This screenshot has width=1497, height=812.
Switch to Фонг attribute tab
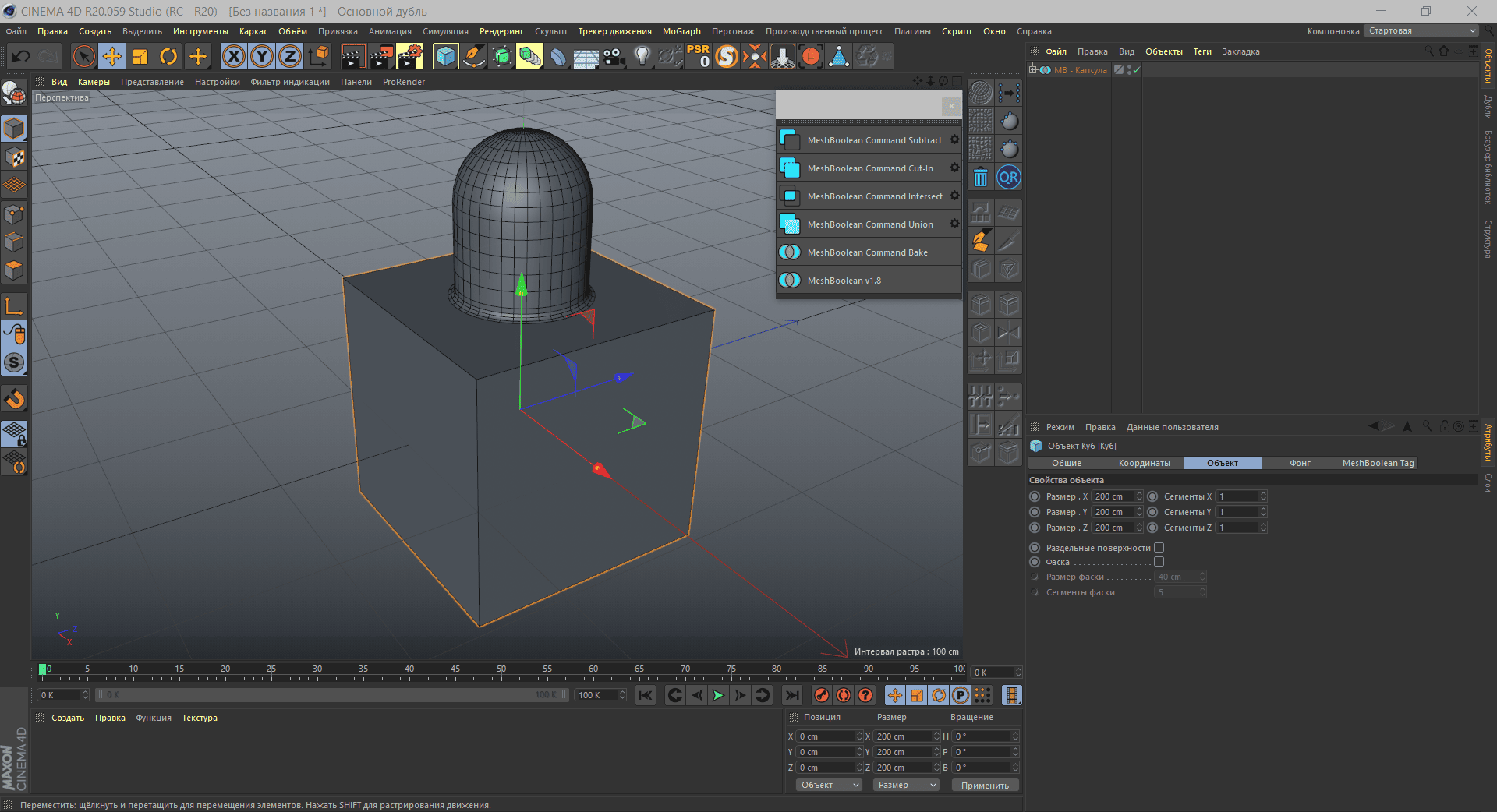[1300, 463]
